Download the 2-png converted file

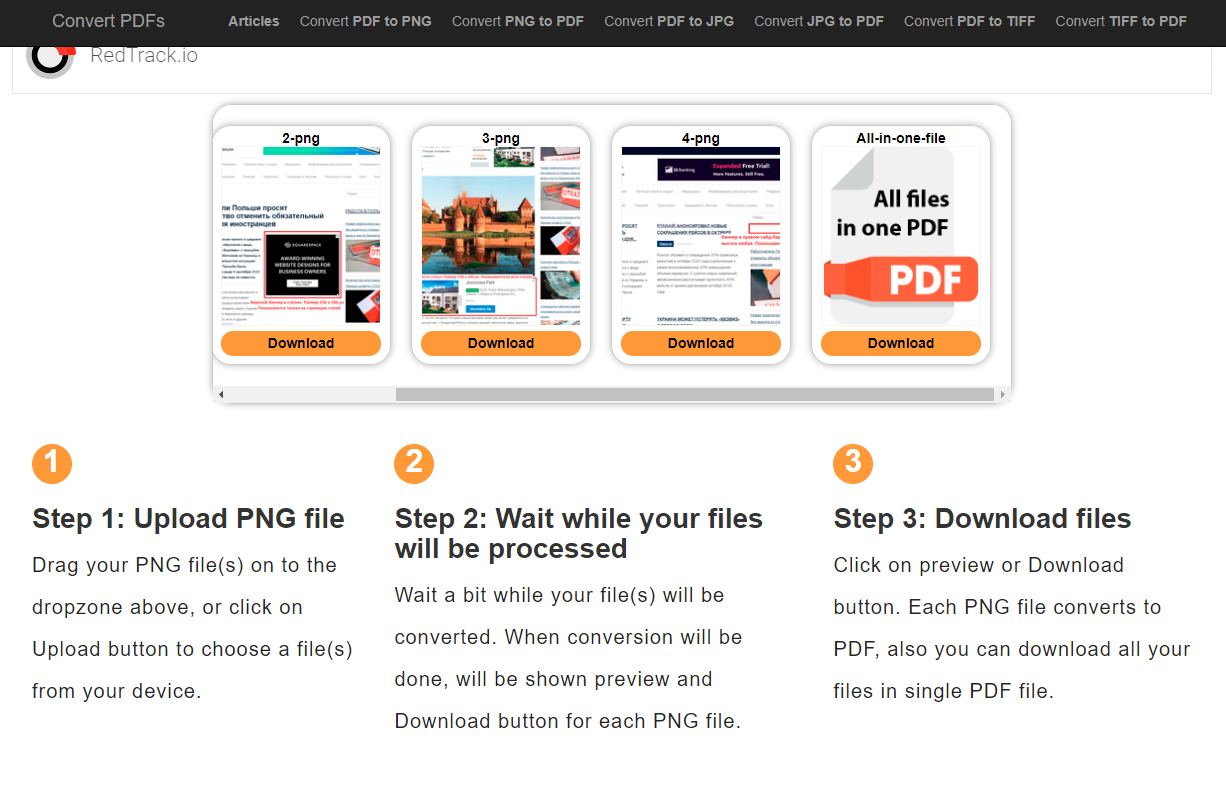(x=300, y=342)
